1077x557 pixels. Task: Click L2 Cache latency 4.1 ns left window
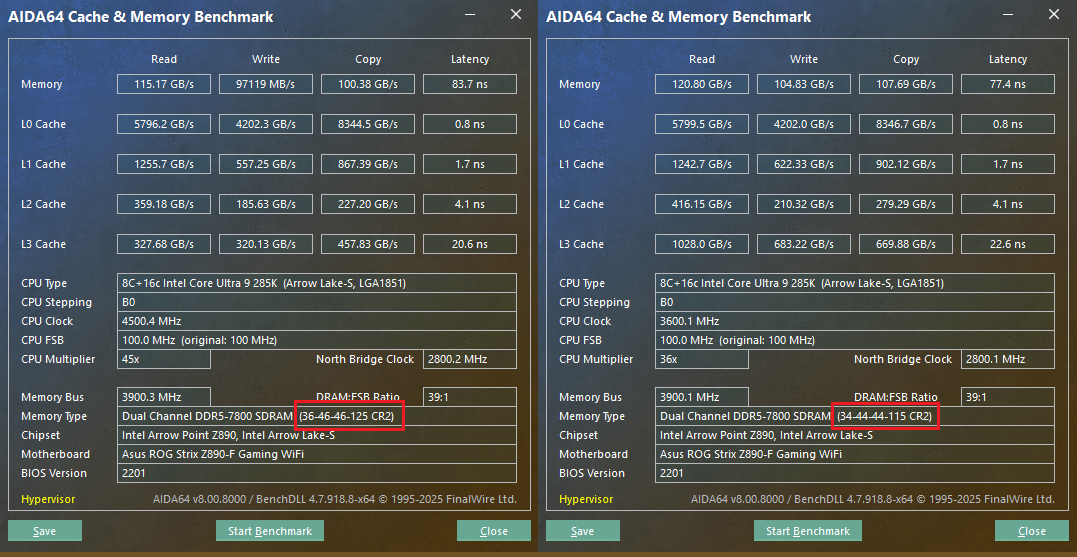[x=470, y=204]
